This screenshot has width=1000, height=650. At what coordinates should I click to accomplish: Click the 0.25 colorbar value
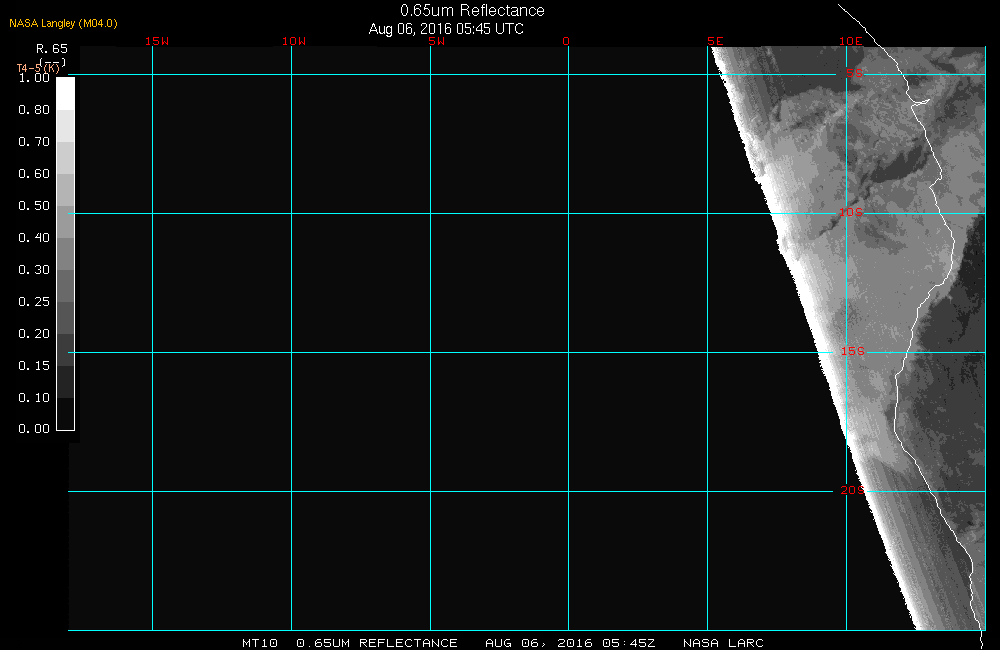[x=34, y=302]
